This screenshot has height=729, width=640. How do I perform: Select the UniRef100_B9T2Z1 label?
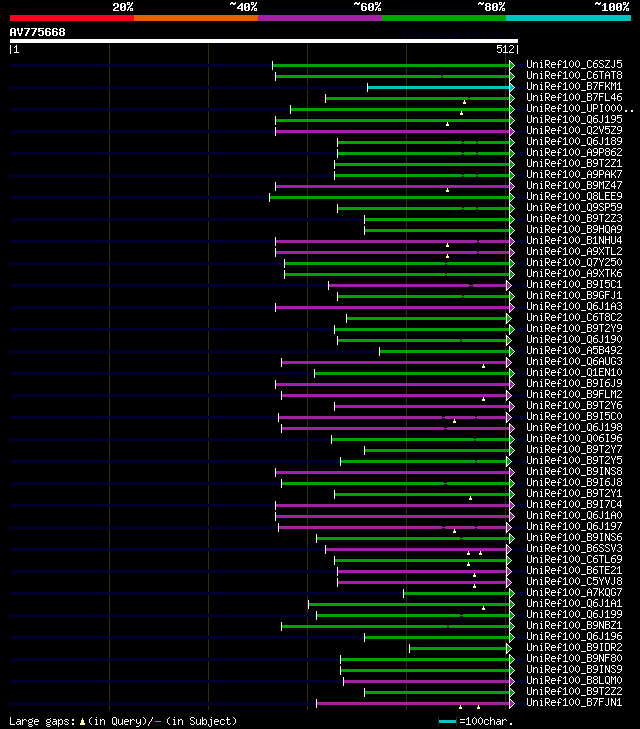pos(574,163)
